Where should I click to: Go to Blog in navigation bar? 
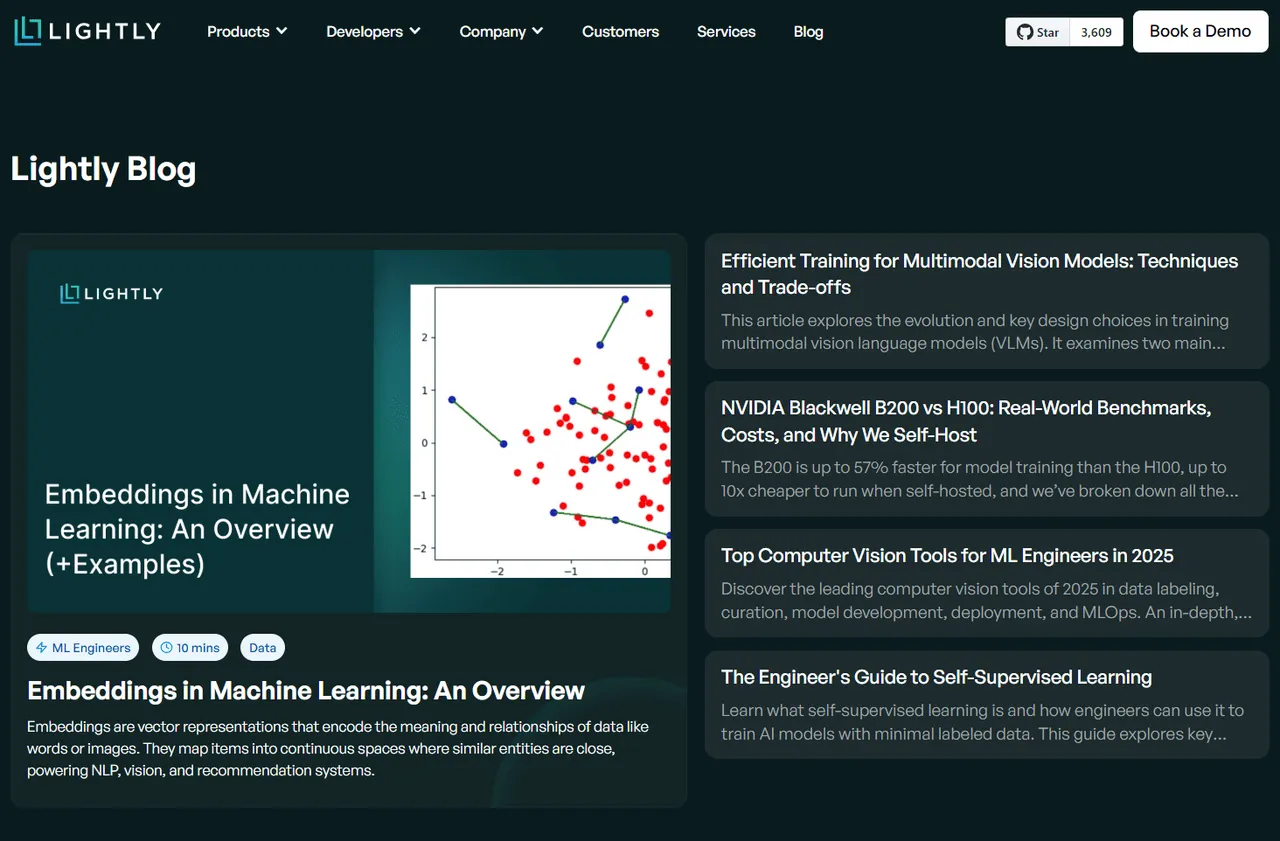point(808,31)
